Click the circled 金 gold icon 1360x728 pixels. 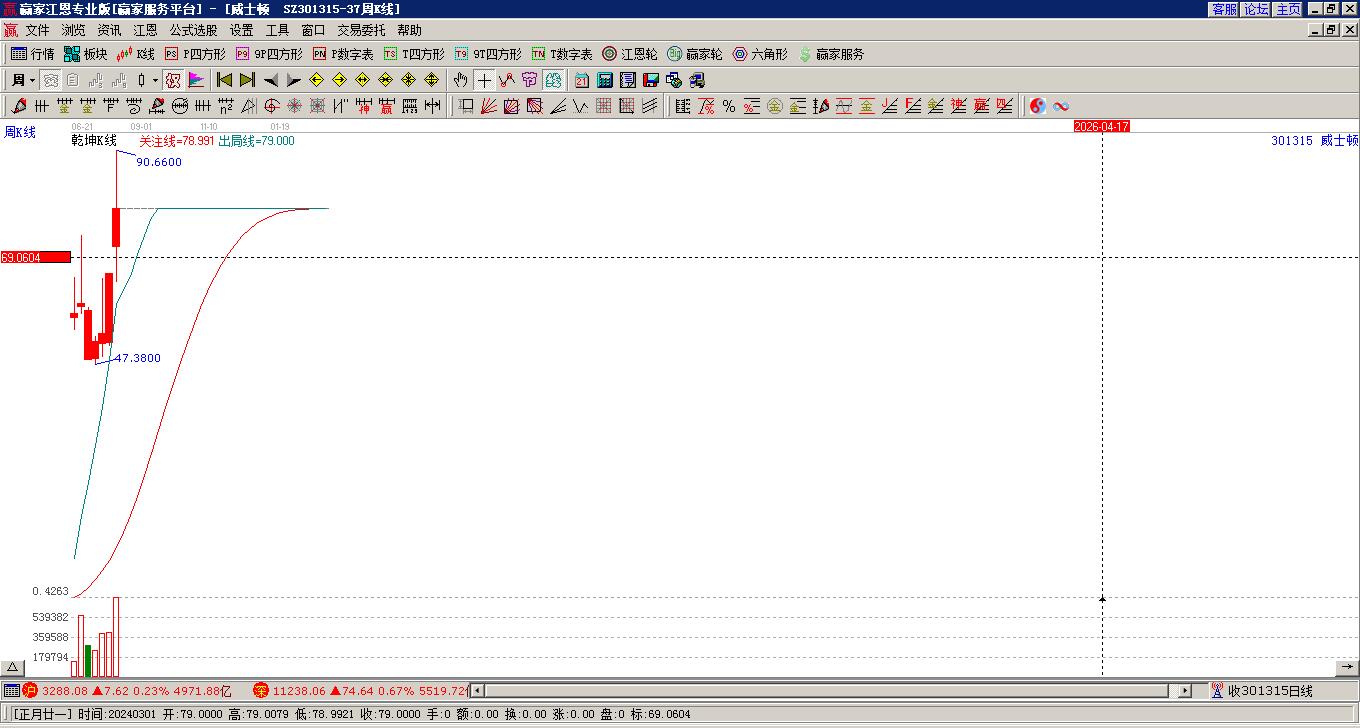(774, 106)
